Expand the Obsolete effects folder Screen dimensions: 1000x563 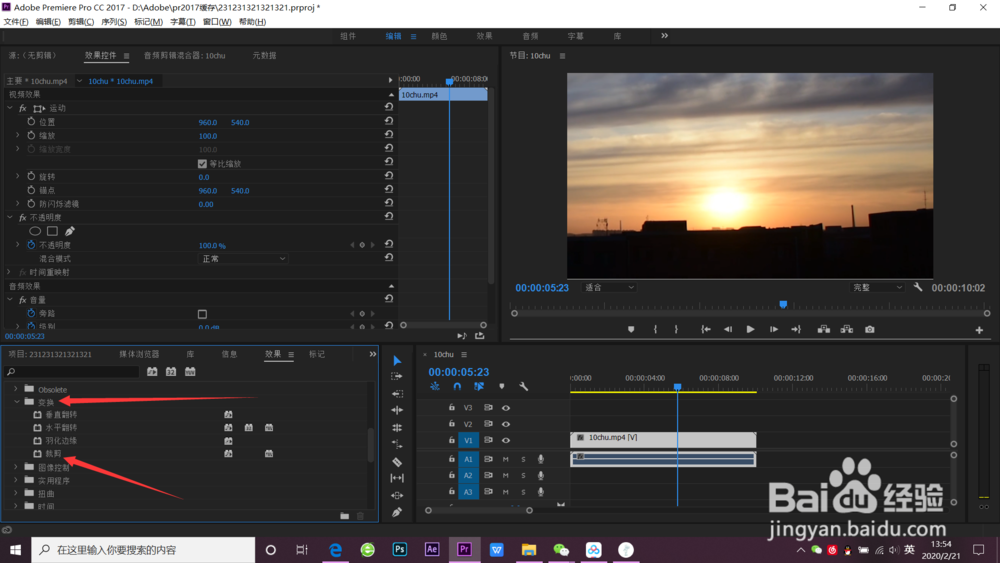(16, 389)
